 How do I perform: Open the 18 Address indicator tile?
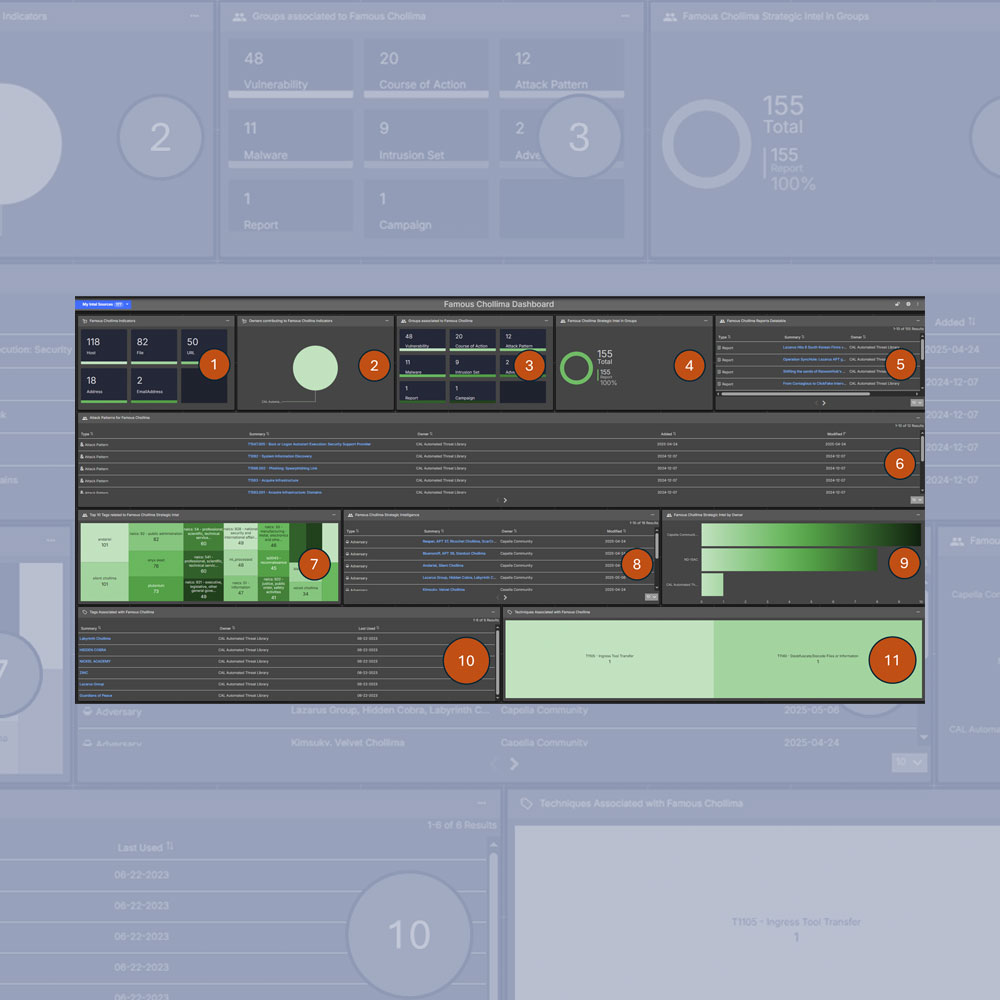[x=103, y=385]
